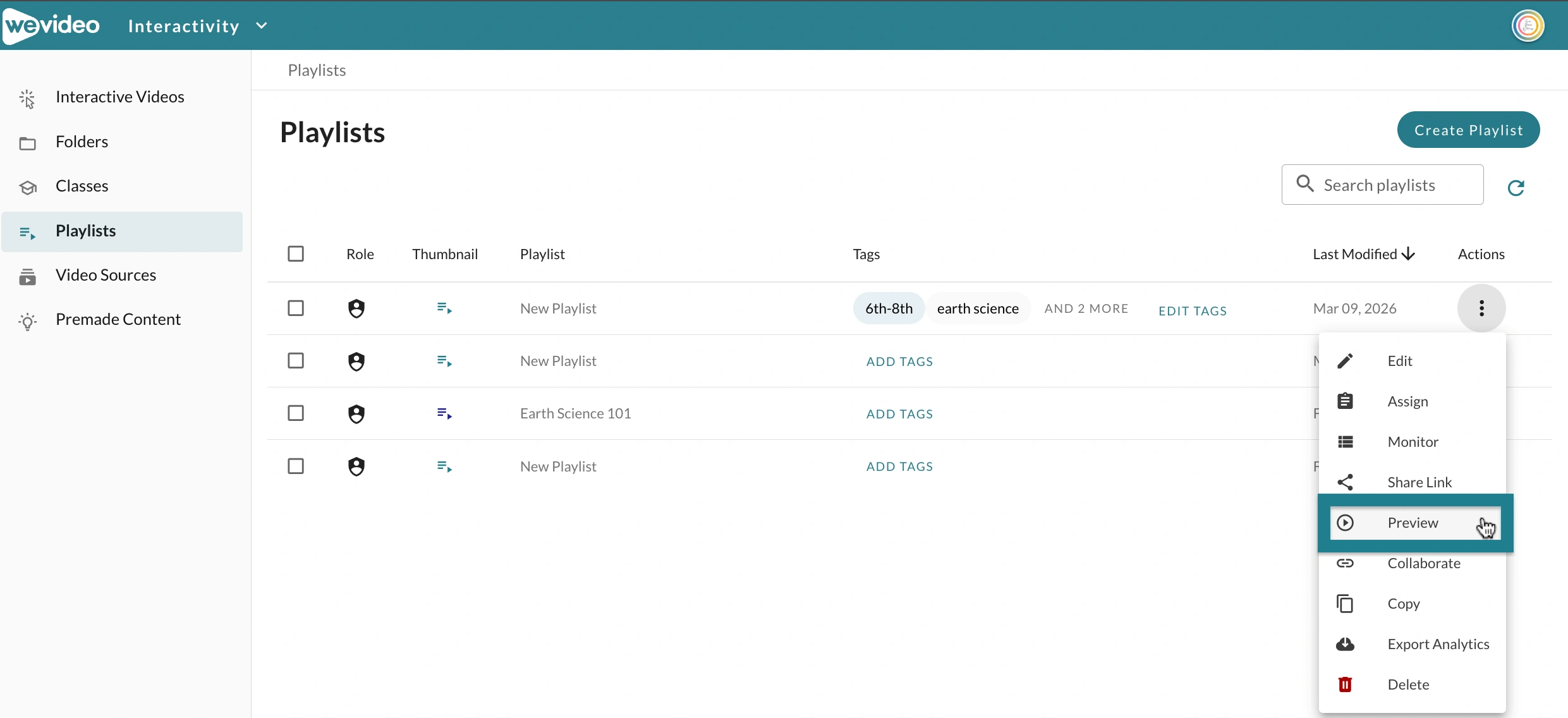Click playlist thumbnail in Earth Science 101 row

click(444, 413)
